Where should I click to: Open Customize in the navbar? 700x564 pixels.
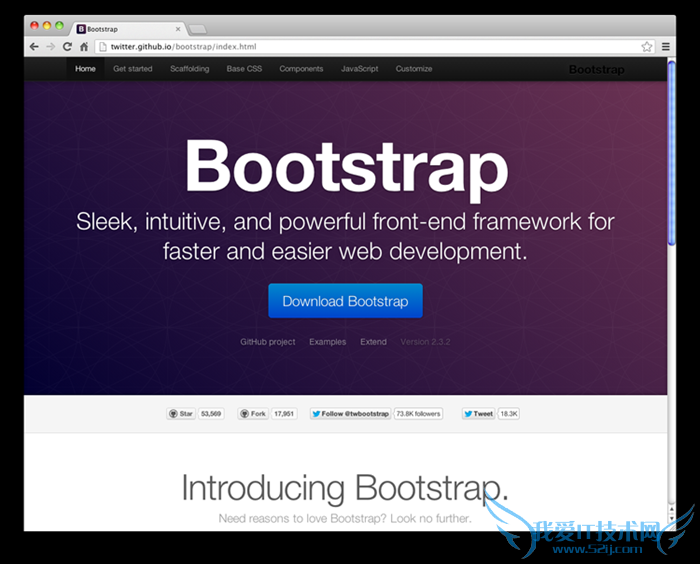(414, 69)
